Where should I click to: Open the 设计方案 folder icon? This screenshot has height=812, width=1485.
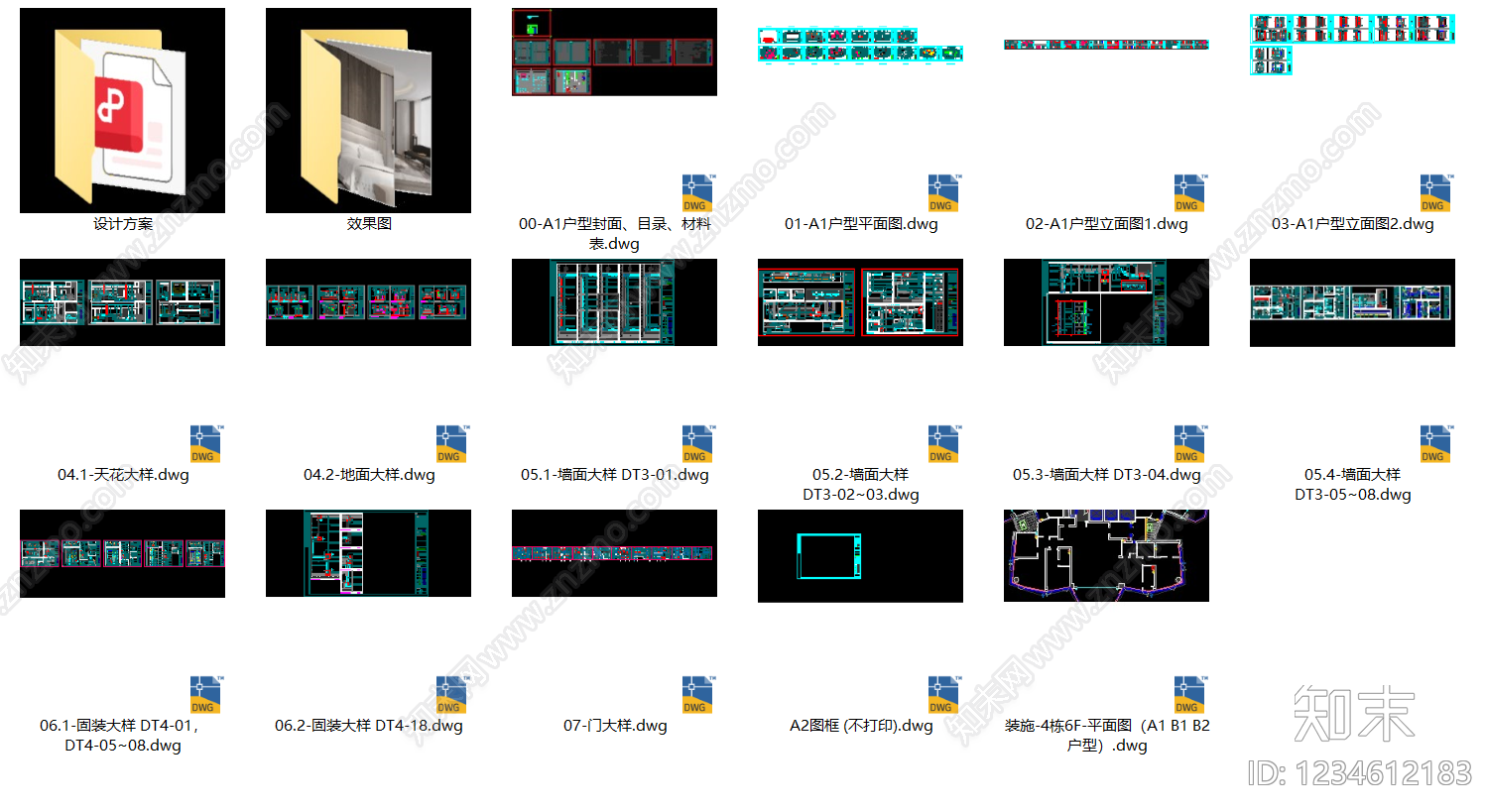pyautogui.click(x=122, y=110)
